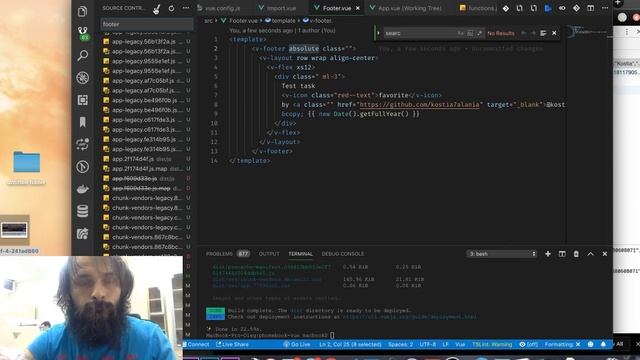Image resolution: width=640 pixels, height=360 pixels.
Task: Click the blue open-changes icon in editor toolbar
Action: coord(548,8)
